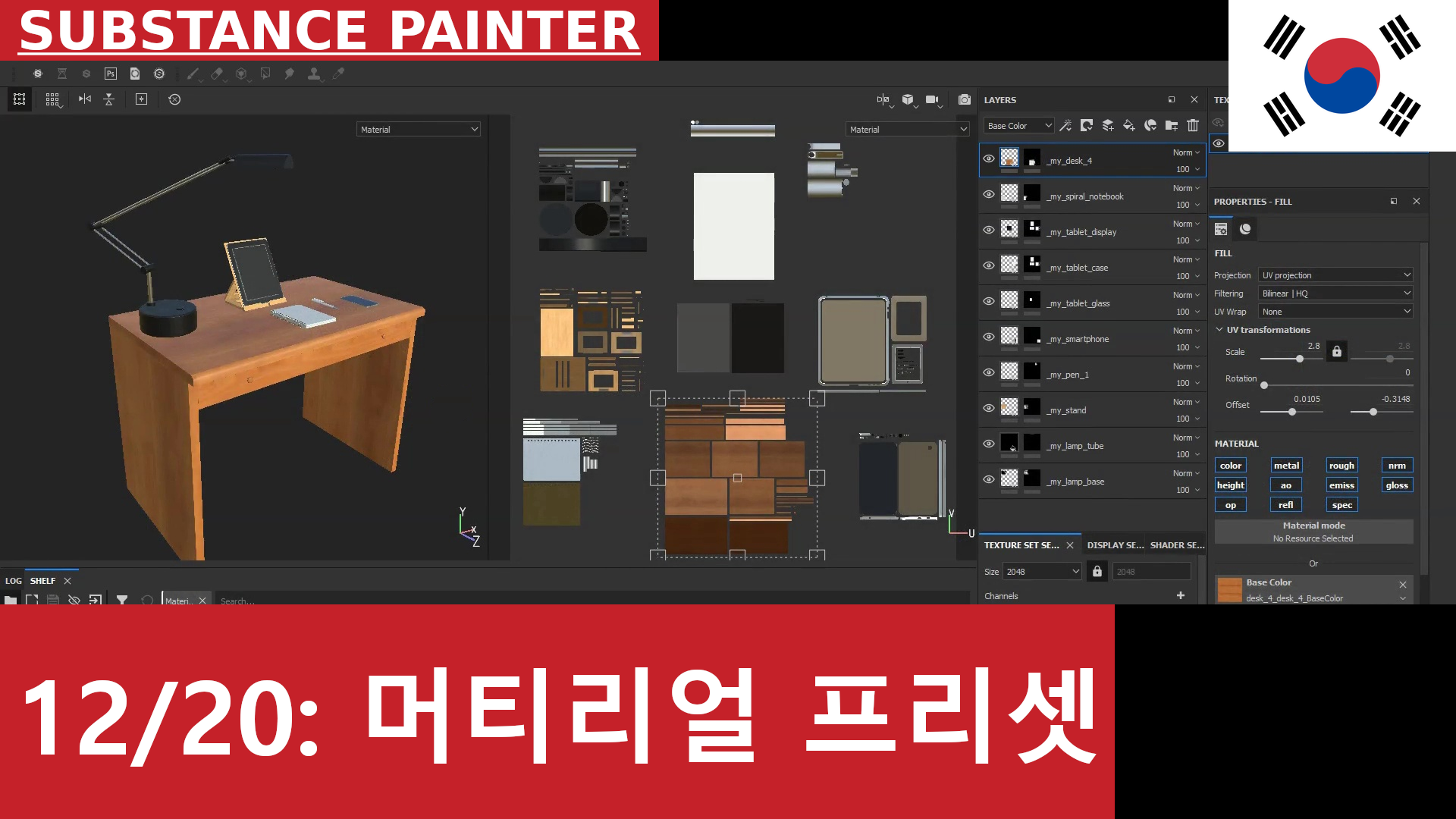1456x819 pixels.
Task: Toggle the metal material channel
Action: [x=1286, y=466]
